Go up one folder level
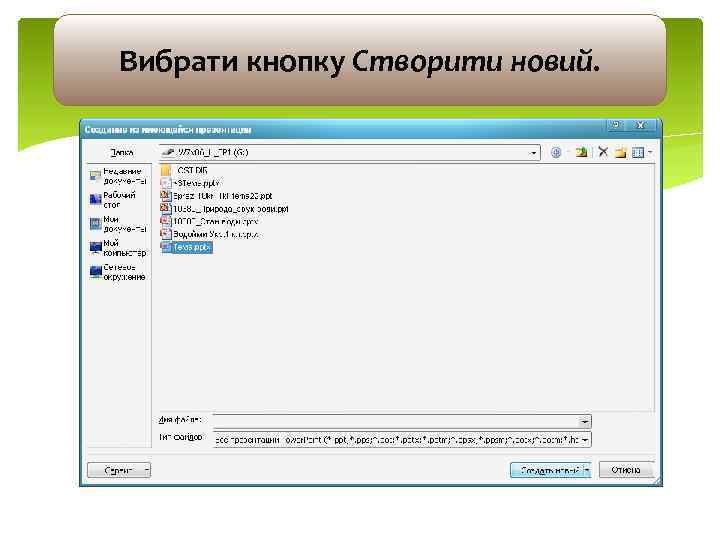This screenshot has height=540, width=720. (x=581, y=152)
